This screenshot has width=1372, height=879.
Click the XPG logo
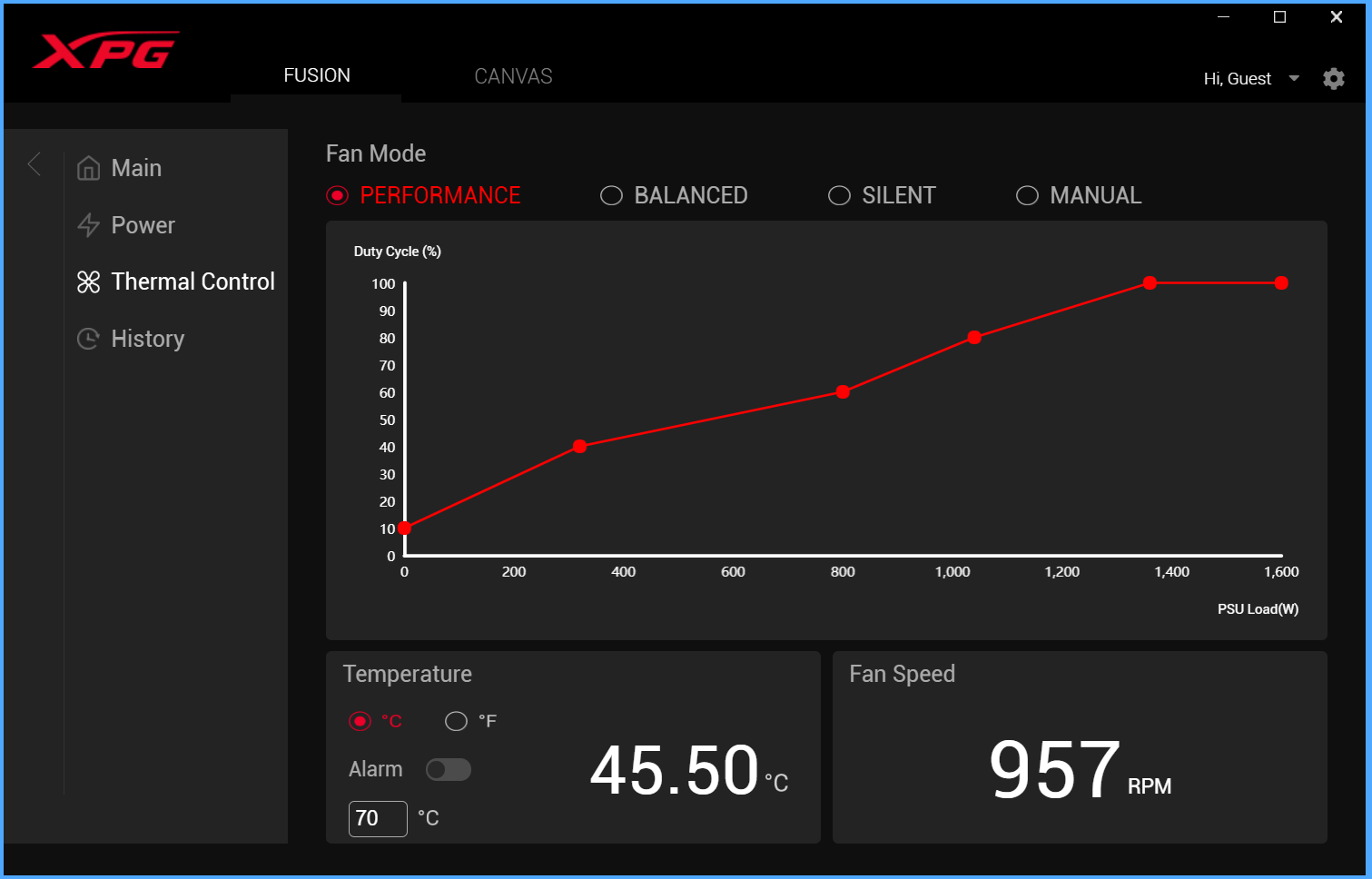pos(105,51)
